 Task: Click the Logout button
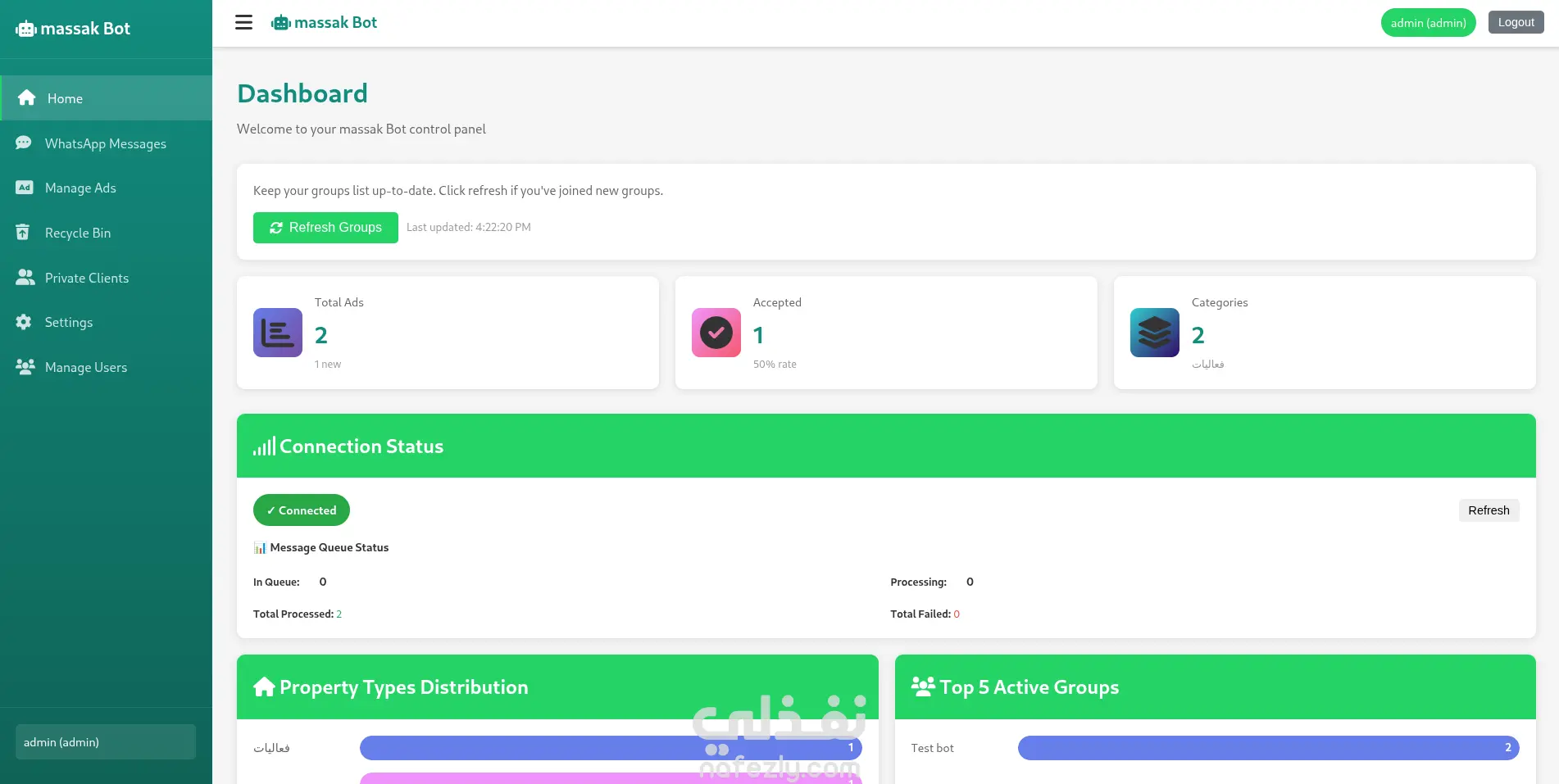click(1516, 22)
